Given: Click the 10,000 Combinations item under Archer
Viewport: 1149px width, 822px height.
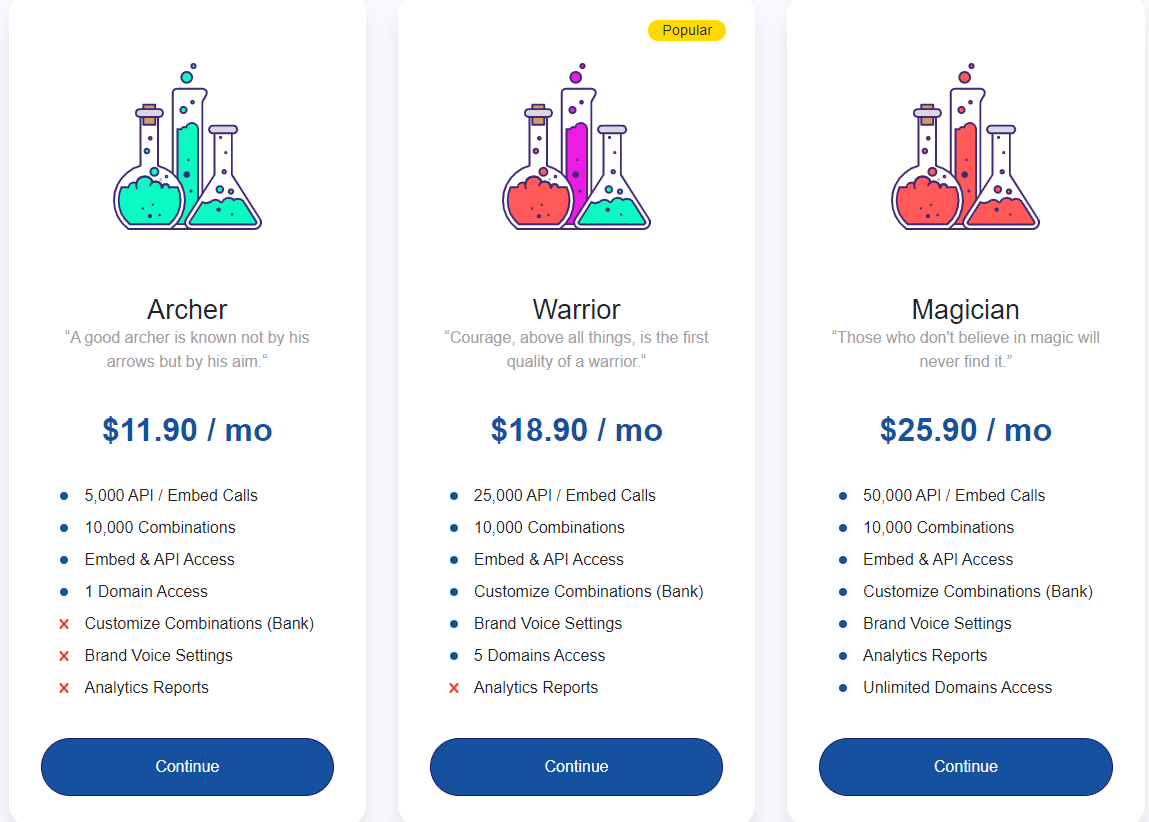Looking at the screenshot, I should click(160, 527).
